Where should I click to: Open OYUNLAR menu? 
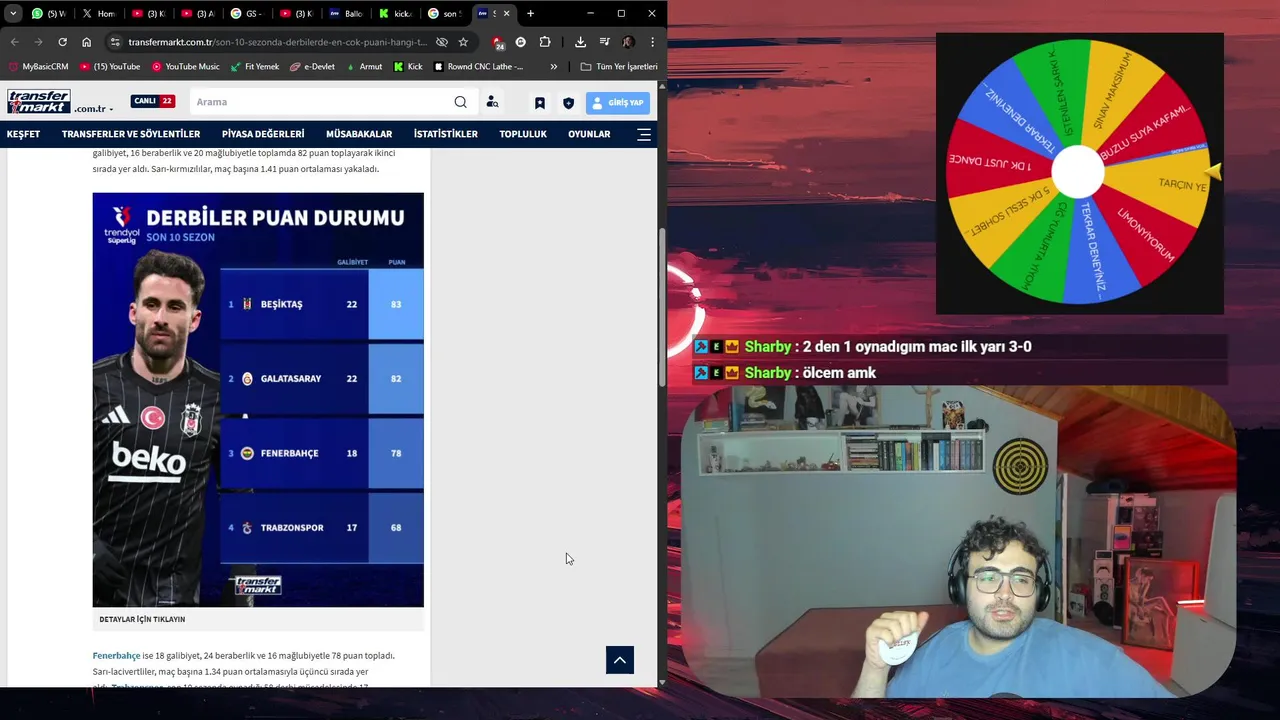pos(589,134)
